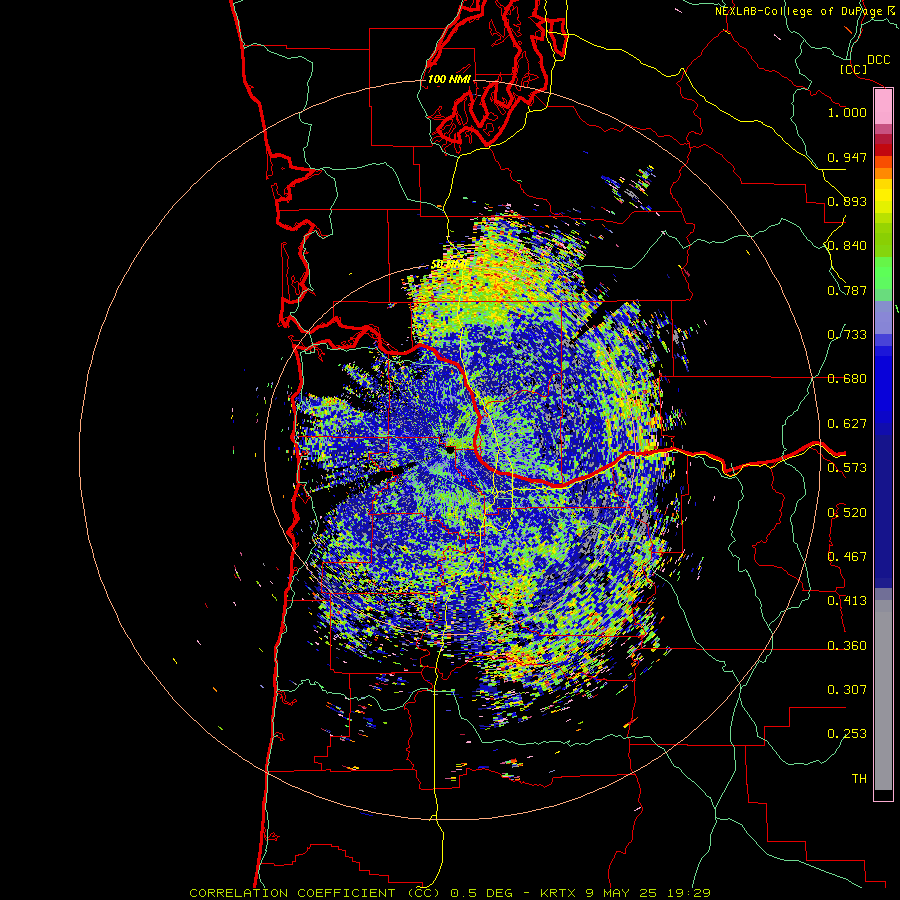Click the 100 NMI range ring label
The image size is (900, 900).
tap(449, 79)
